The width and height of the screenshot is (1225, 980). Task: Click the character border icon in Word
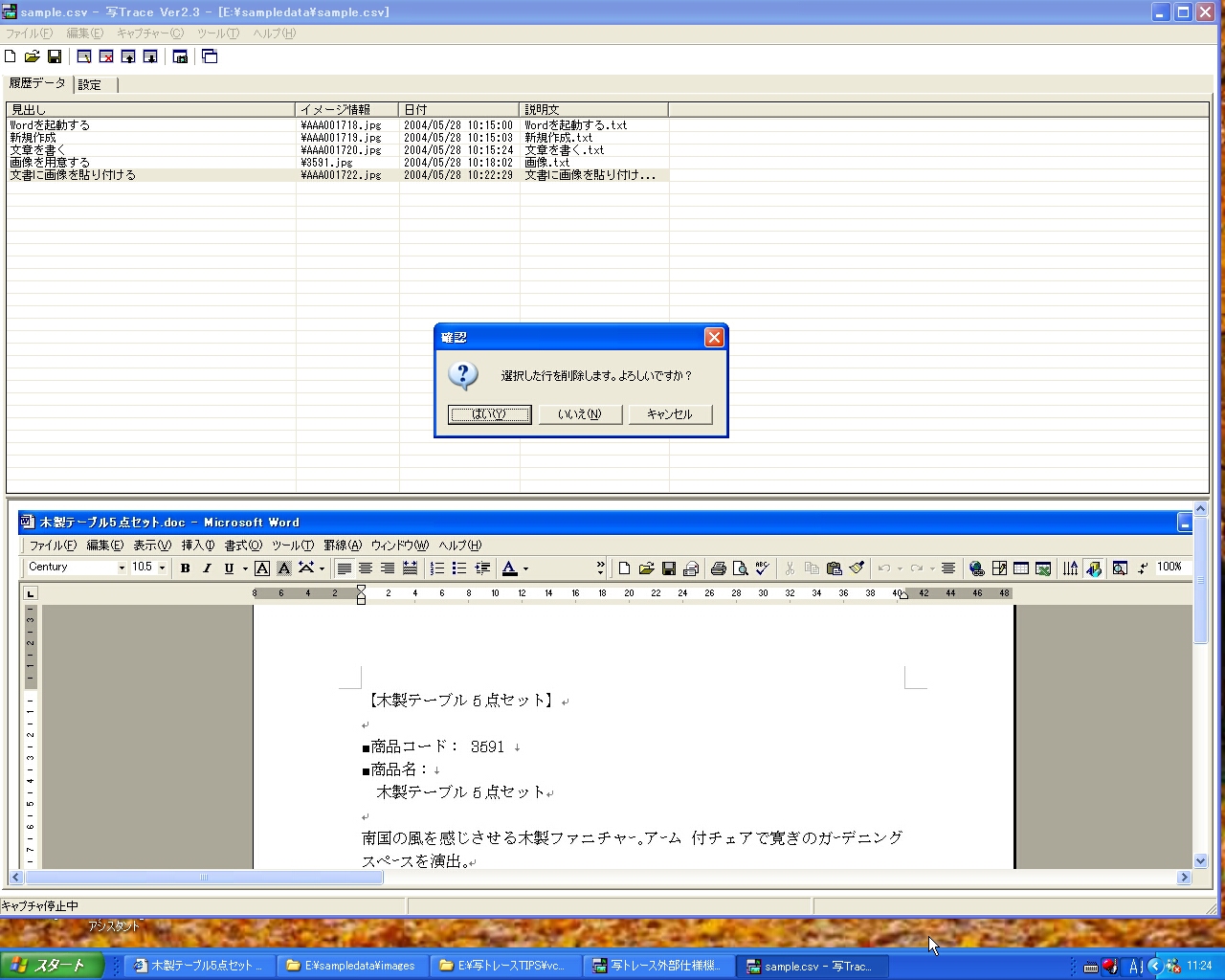262,568
